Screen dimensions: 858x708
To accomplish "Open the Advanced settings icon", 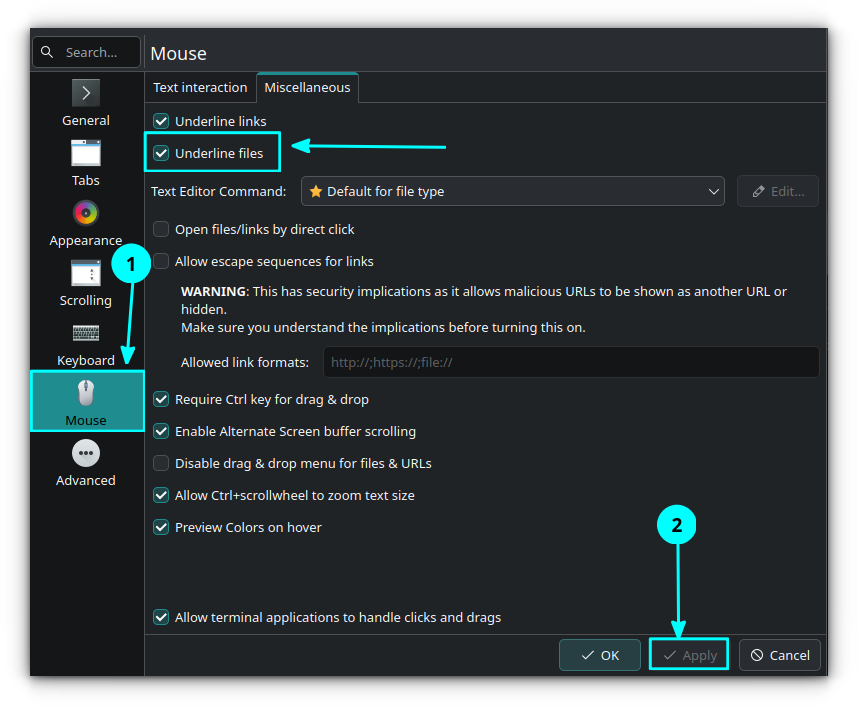I will (86, 454).
